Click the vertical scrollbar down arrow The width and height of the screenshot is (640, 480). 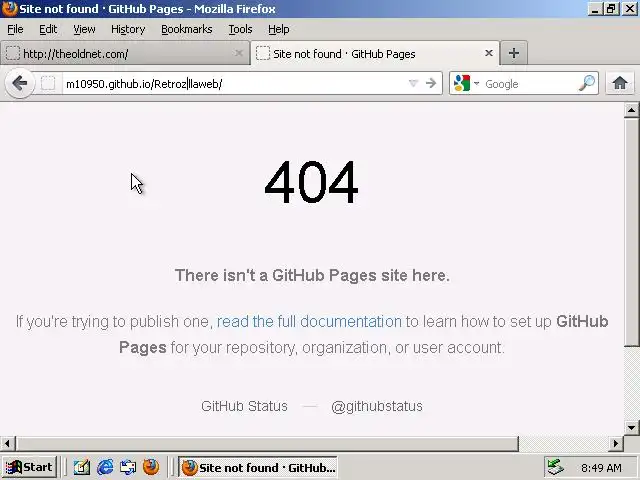coord(631,427)
